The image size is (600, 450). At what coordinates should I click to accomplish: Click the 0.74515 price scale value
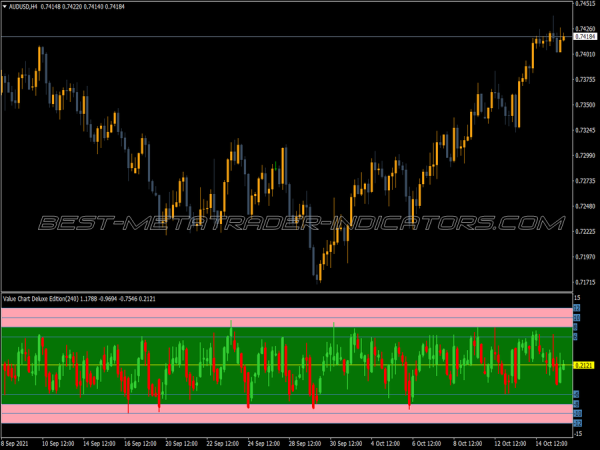coord(585,3)
